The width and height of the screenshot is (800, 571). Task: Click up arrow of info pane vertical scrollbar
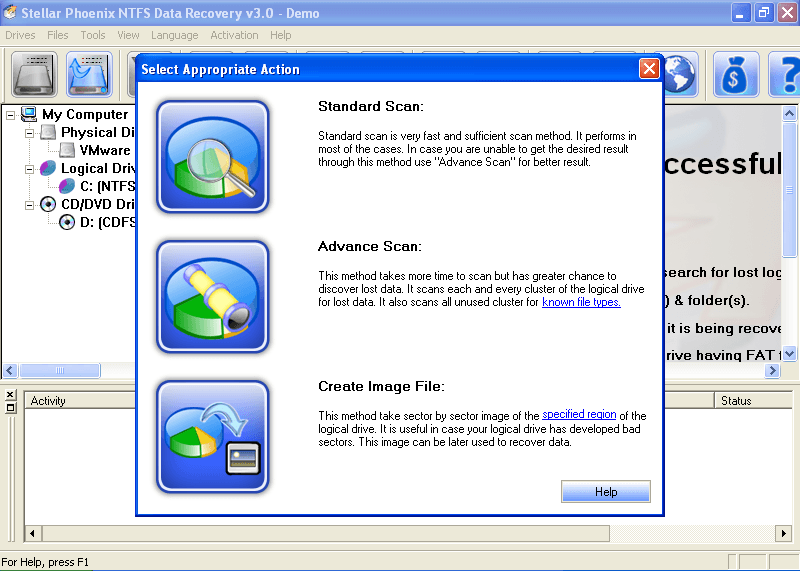[x=789, y=113]
